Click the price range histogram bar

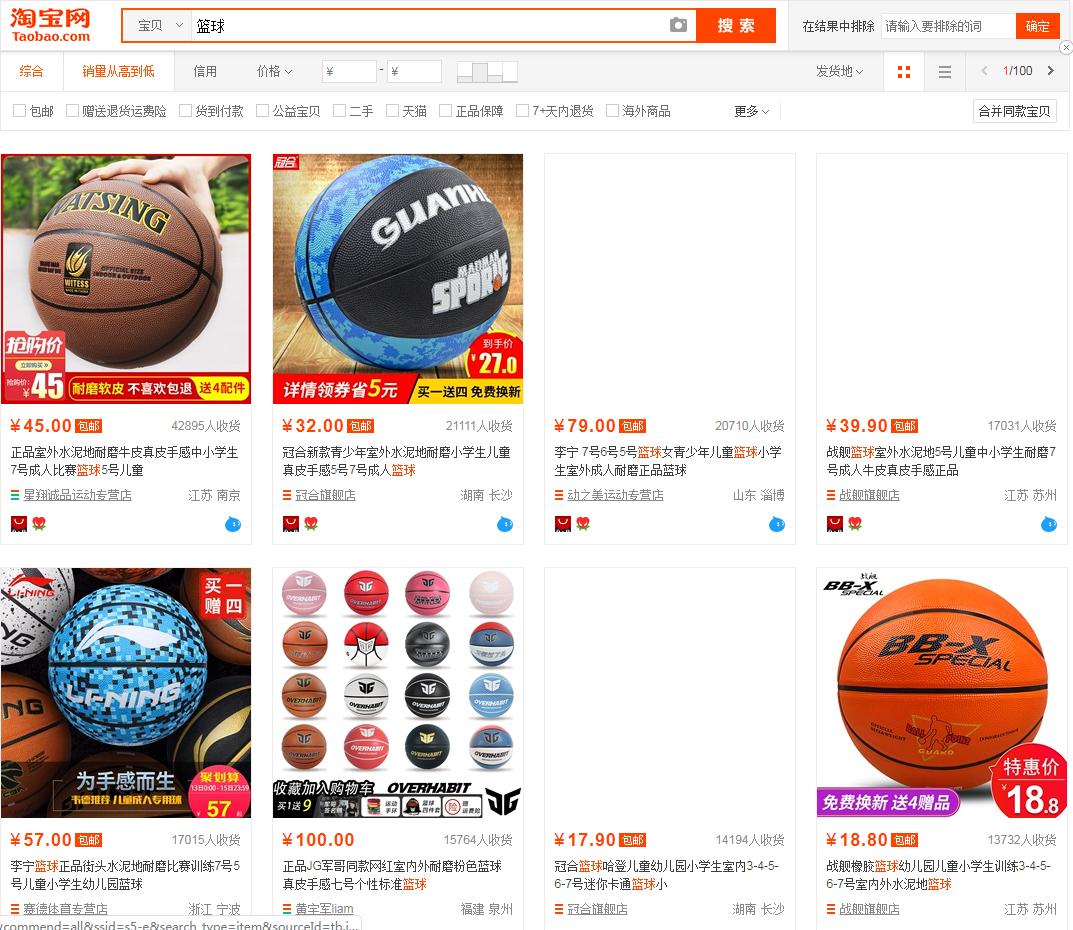[x=487, y=71]
